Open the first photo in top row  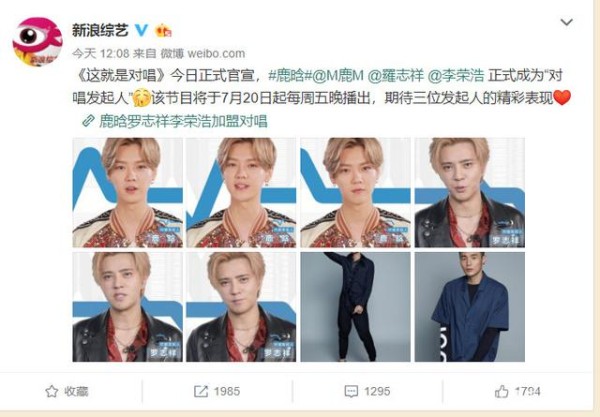[127, 192]
